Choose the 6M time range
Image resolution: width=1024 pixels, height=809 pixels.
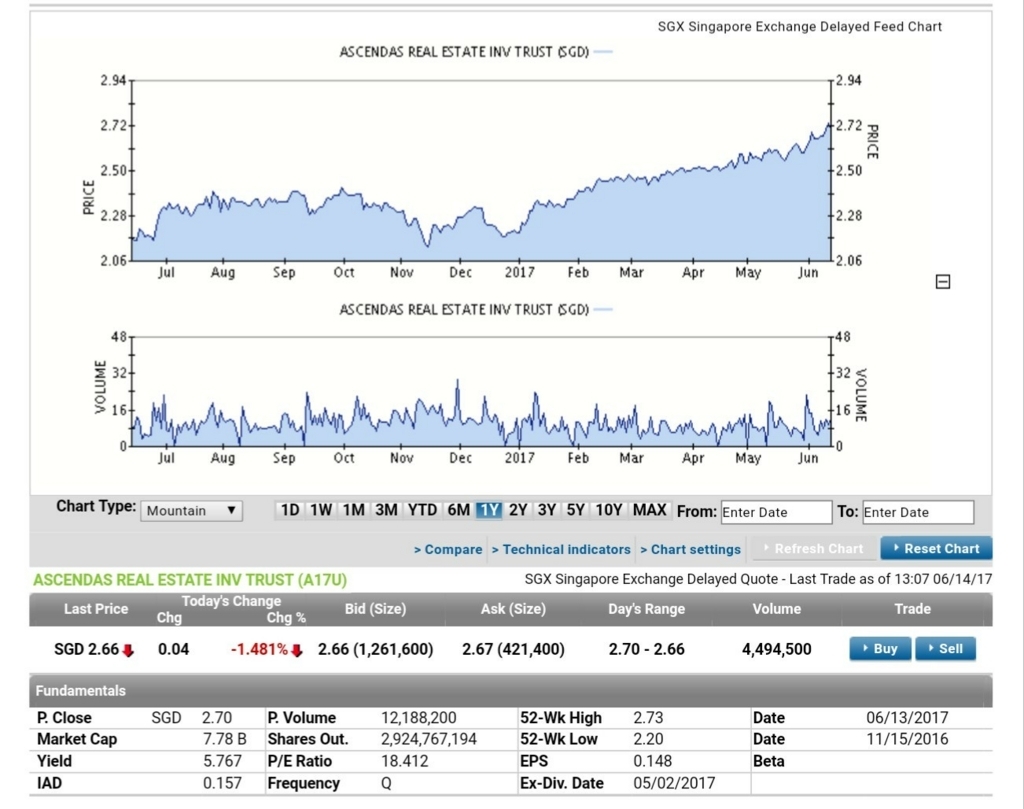(x=459, y=510)
